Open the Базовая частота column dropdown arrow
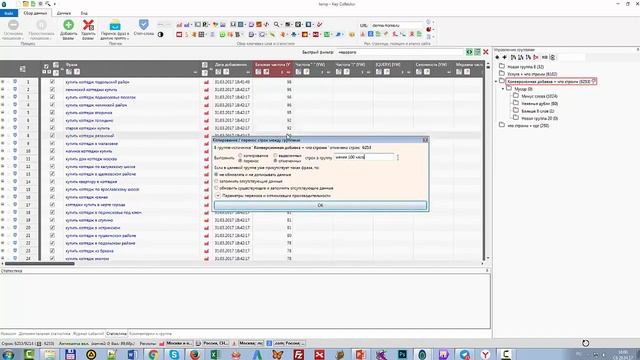Viewport: 640px width, 360px height. pos(288,73)
